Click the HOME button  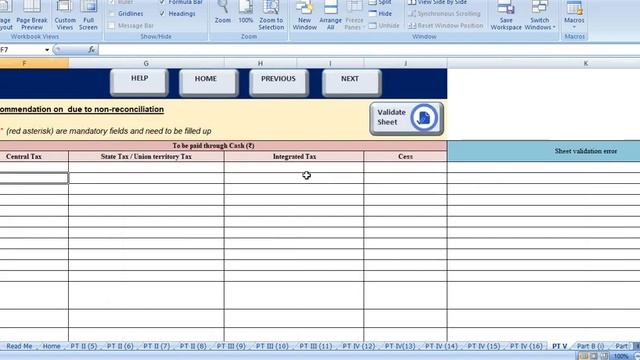point(209,82)
